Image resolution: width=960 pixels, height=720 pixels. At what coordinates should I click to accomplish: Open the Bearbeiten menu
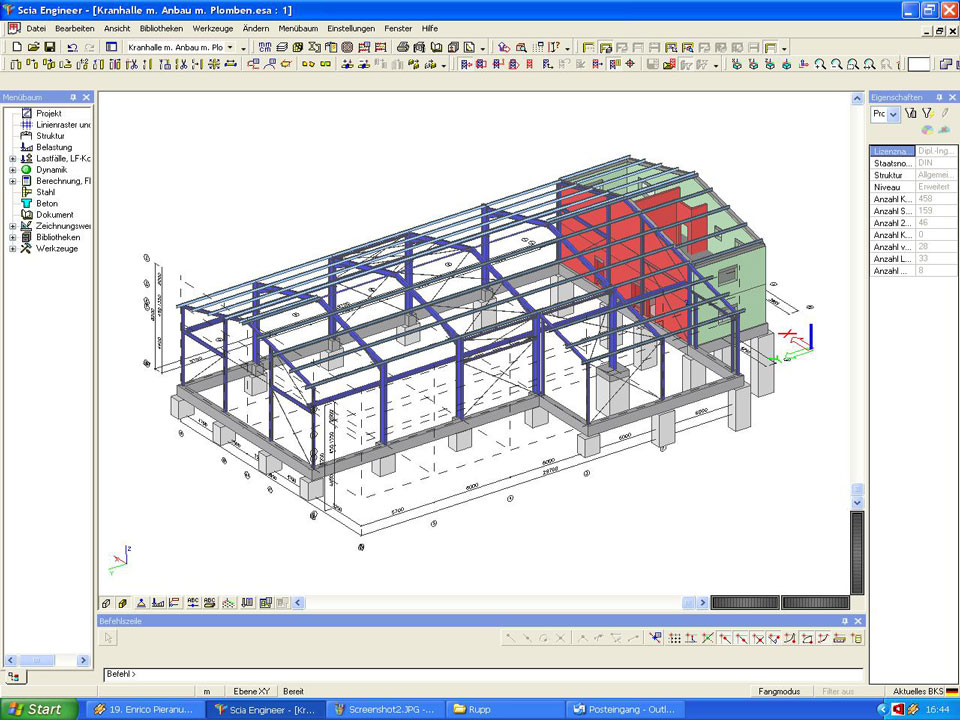coord(74,29)
